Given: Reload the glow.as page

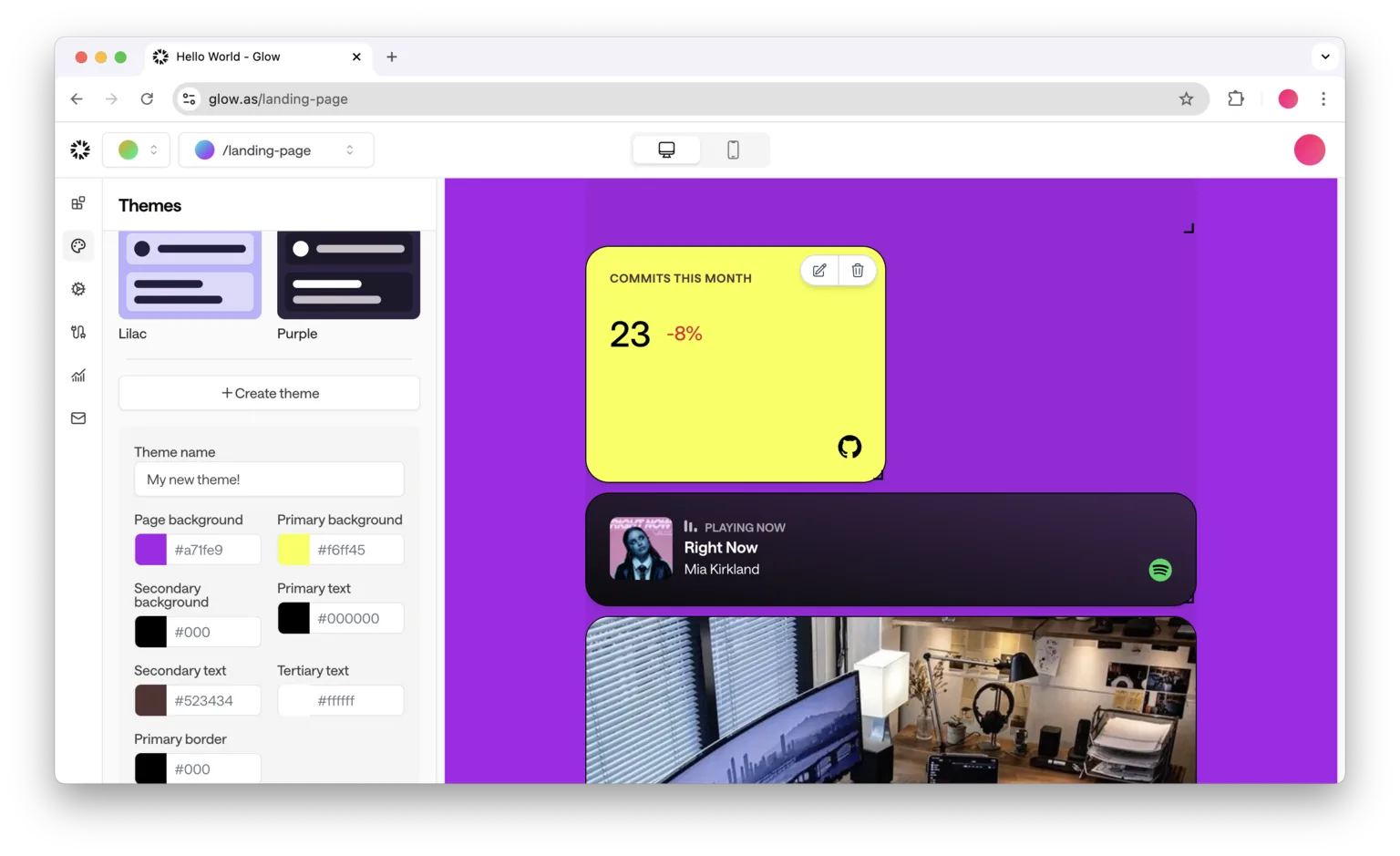Looking at the screenshot, I should coord(147,98).
